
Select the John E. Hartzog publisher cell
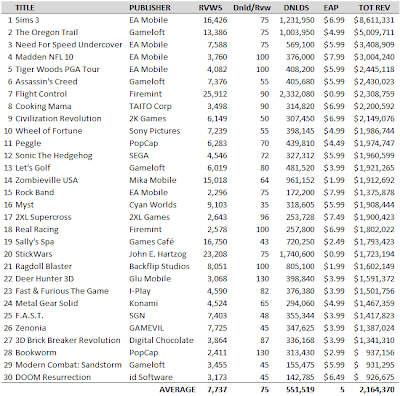click(x=158, y=254)
